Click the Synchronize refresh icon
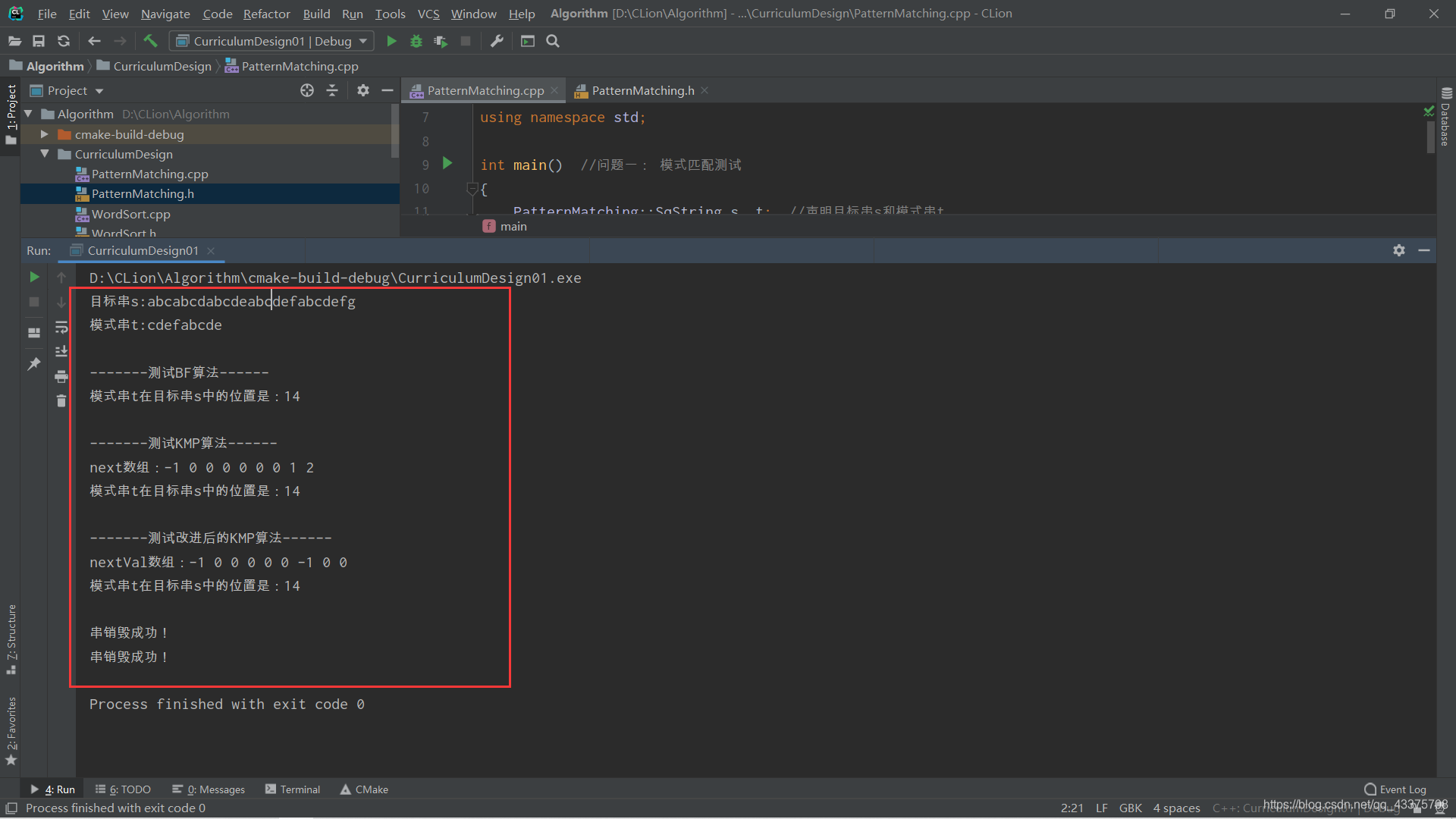Image resolution: width=1456 pixels, height=819 pixels. (x=64, y=41)
